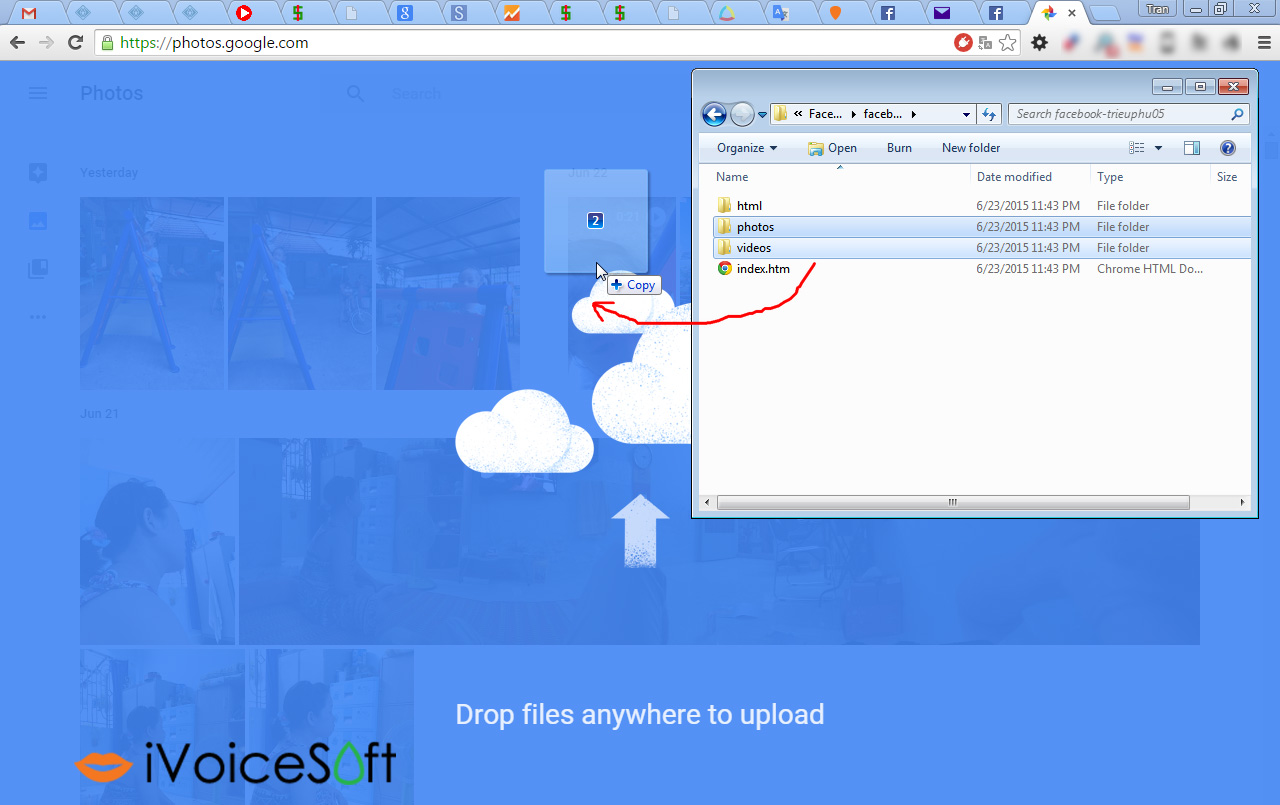Click Burn in the Explorer toolbar
The width and height of the screenshot is (1280, 805).
(899, 148)
